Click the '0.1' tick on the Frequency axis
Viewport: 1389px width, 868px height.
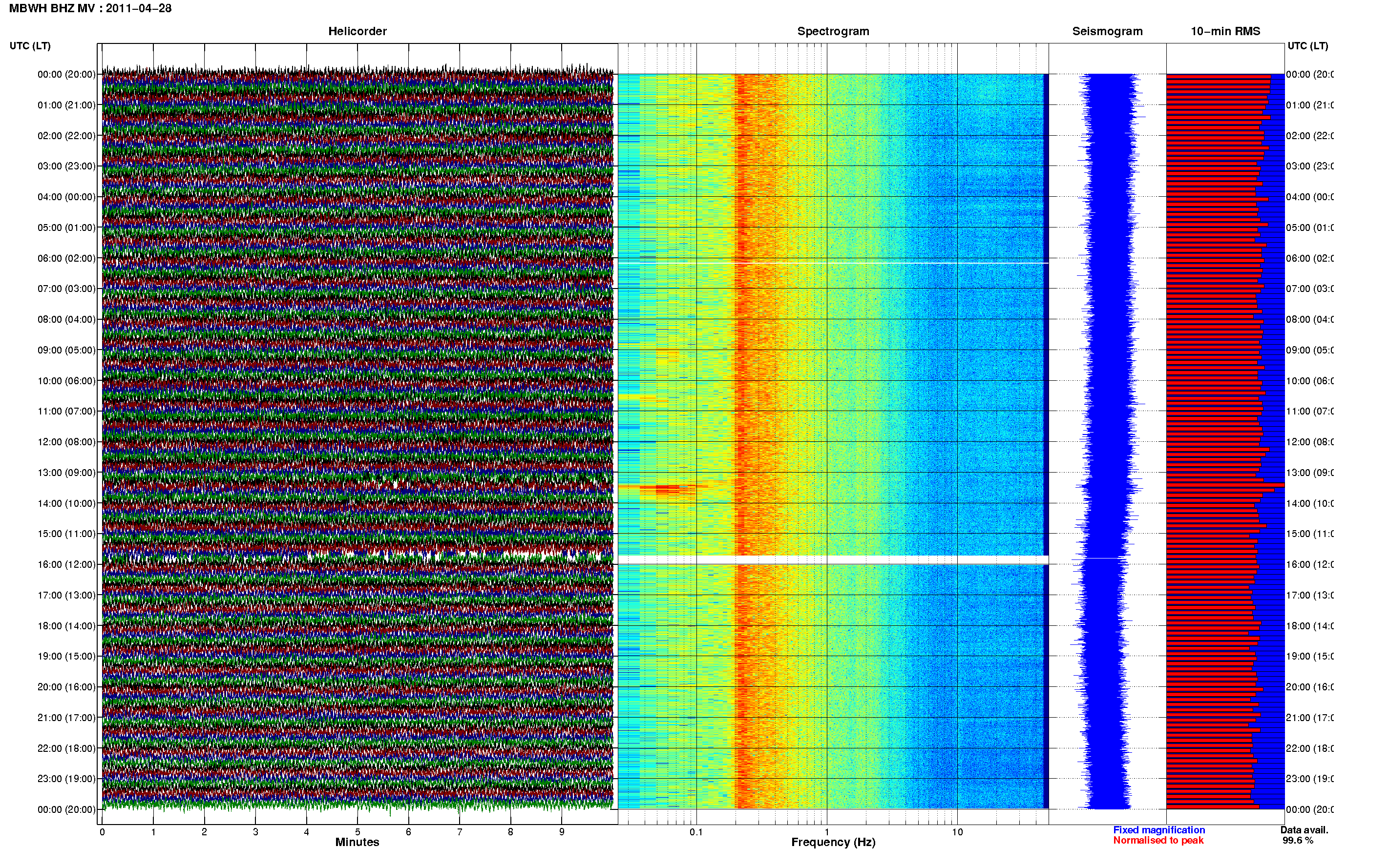696,832
